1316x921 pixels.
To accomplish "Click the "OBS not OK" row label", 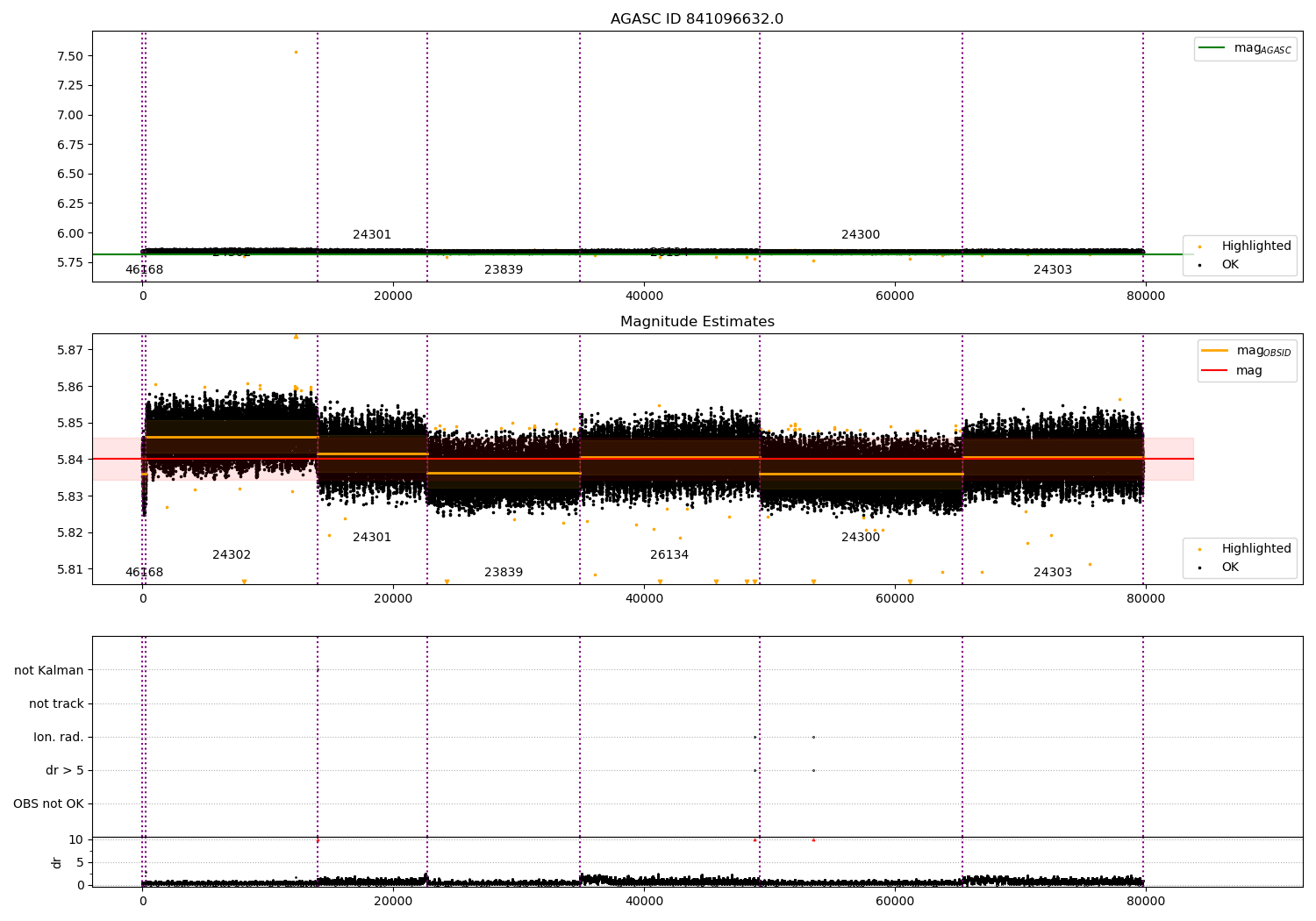I will pyautogui.click(x=48, y=804).
